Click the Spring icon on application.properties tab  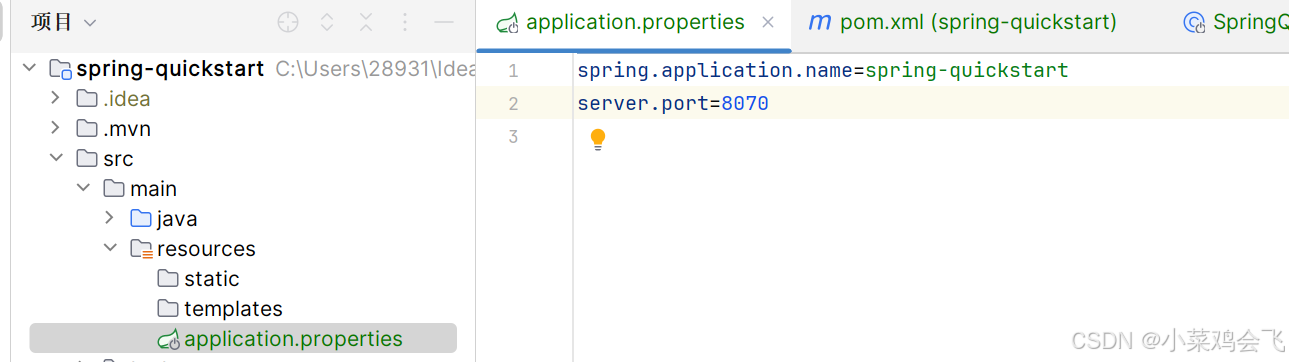(x=507, y=22)
